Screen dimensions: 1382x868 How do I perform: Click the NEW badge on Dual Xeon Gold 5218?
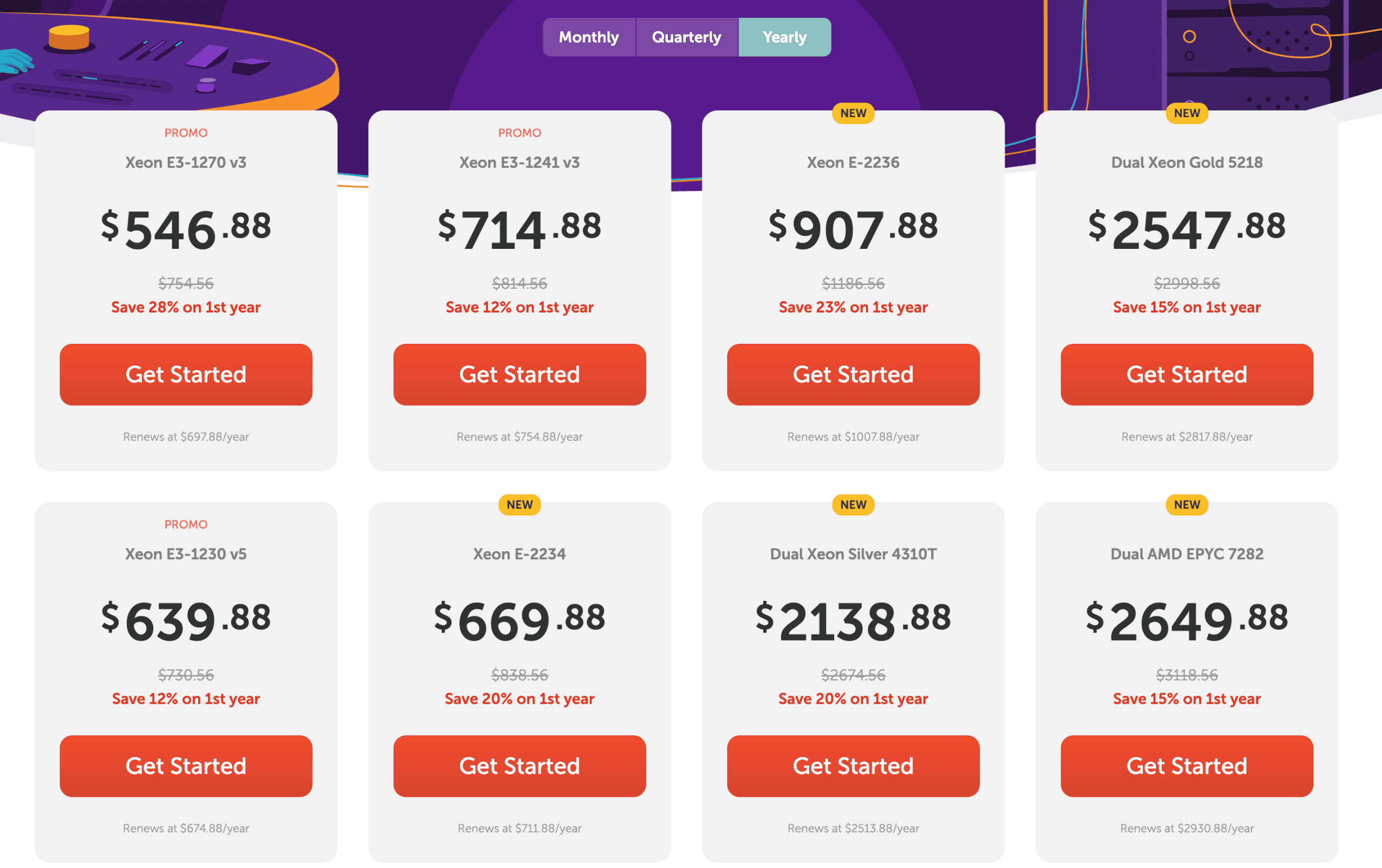point(1186,113)
